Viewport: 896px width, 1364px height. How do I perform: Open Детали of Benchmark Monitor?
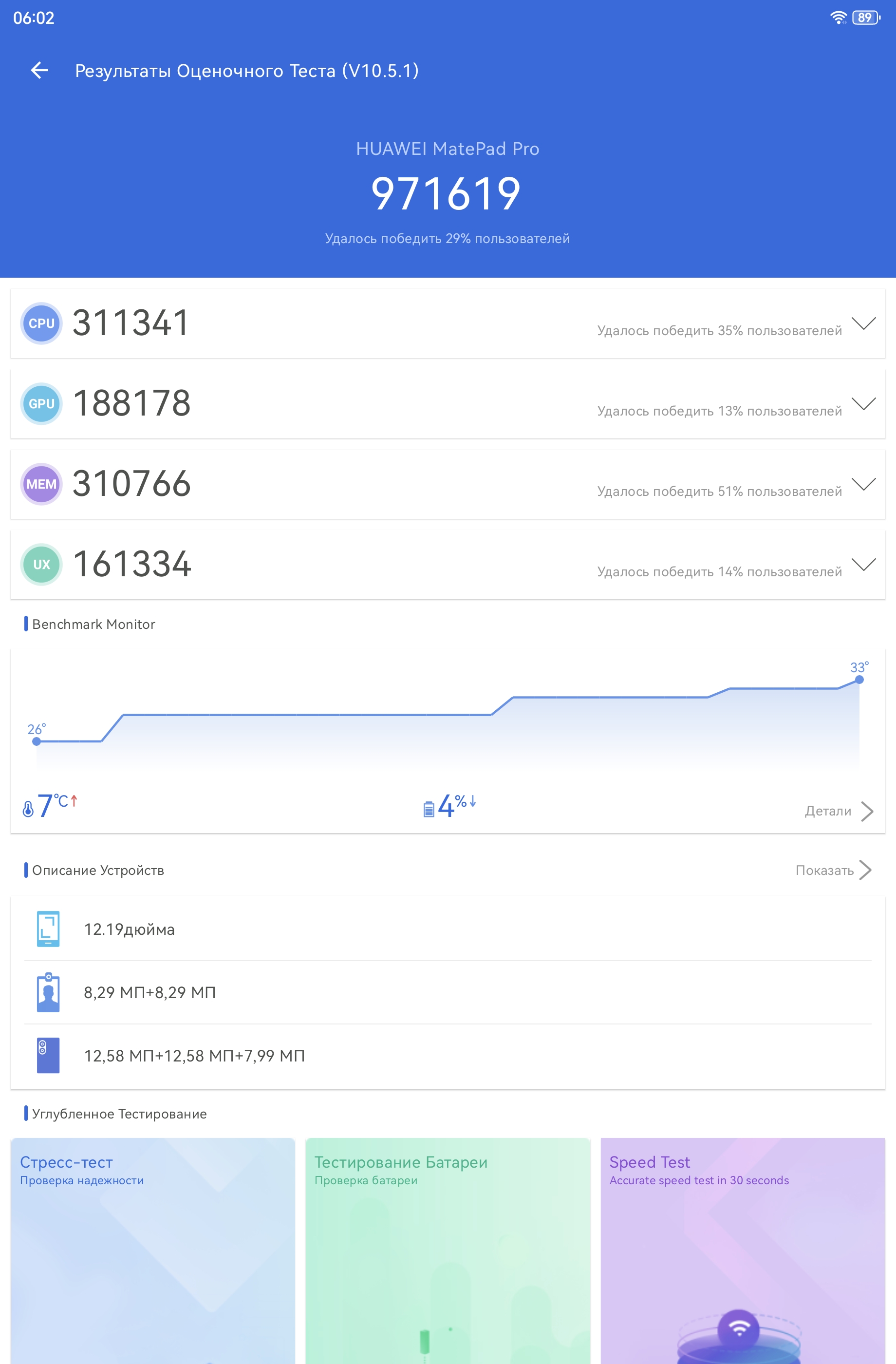click(x=828, y=811)
